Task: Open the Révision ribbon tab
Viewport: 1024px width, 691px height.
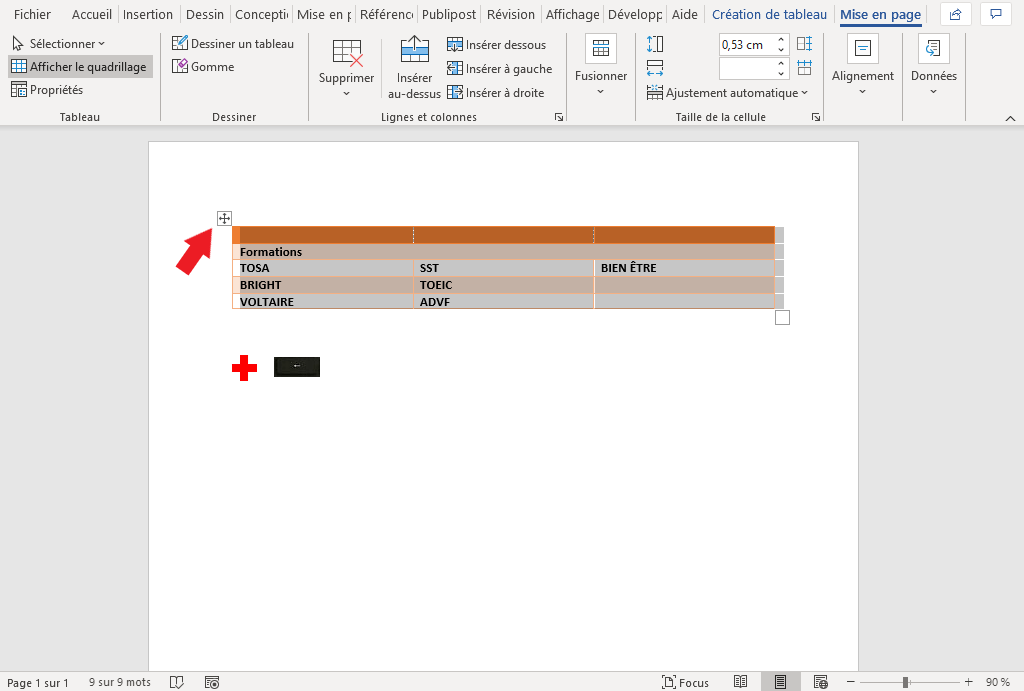Action: coord(510,14)
